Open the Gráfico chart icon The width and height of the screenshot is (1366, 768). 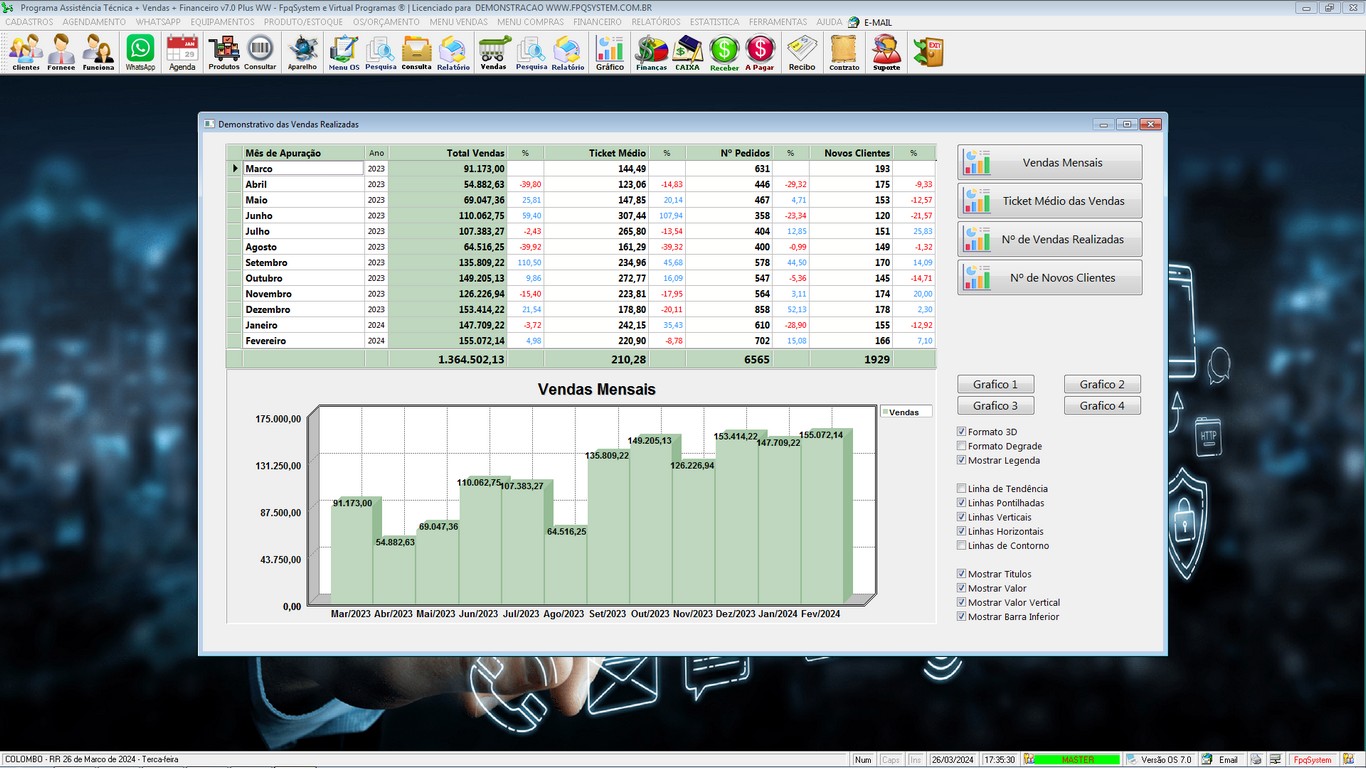pos(609,52)
